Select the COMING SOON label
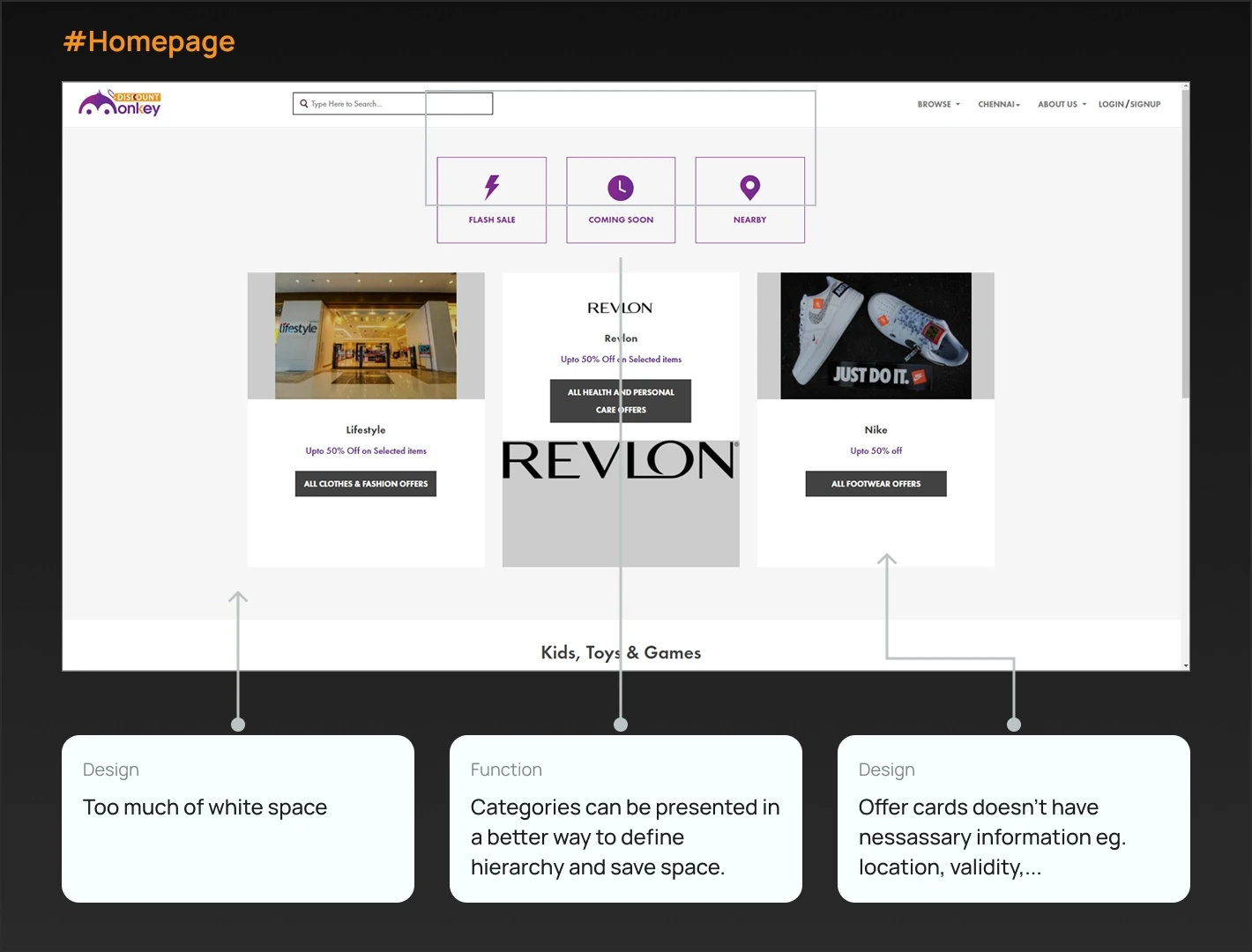 (x=621, y=219)
